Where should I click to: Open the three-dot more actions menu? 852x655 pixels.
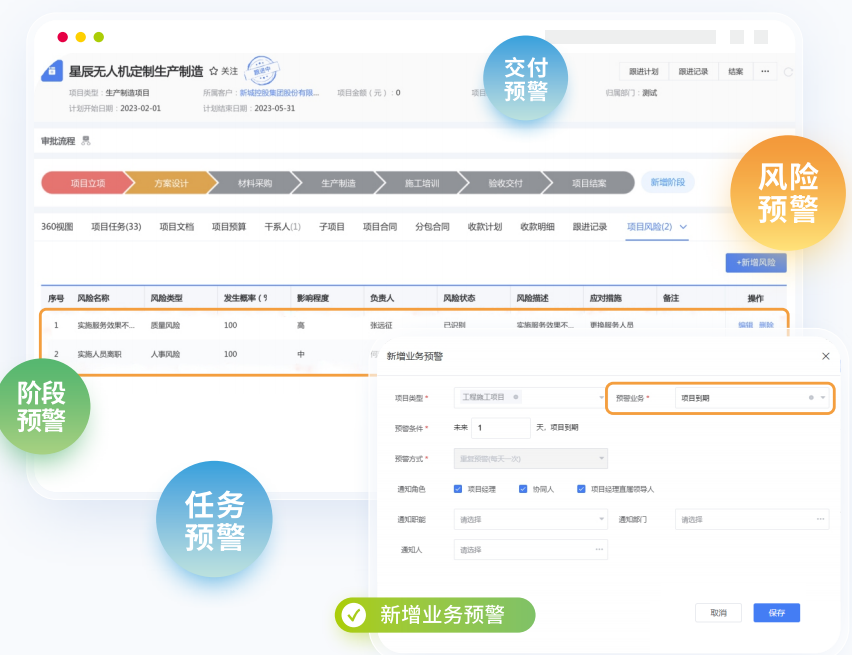click(765, 71)
